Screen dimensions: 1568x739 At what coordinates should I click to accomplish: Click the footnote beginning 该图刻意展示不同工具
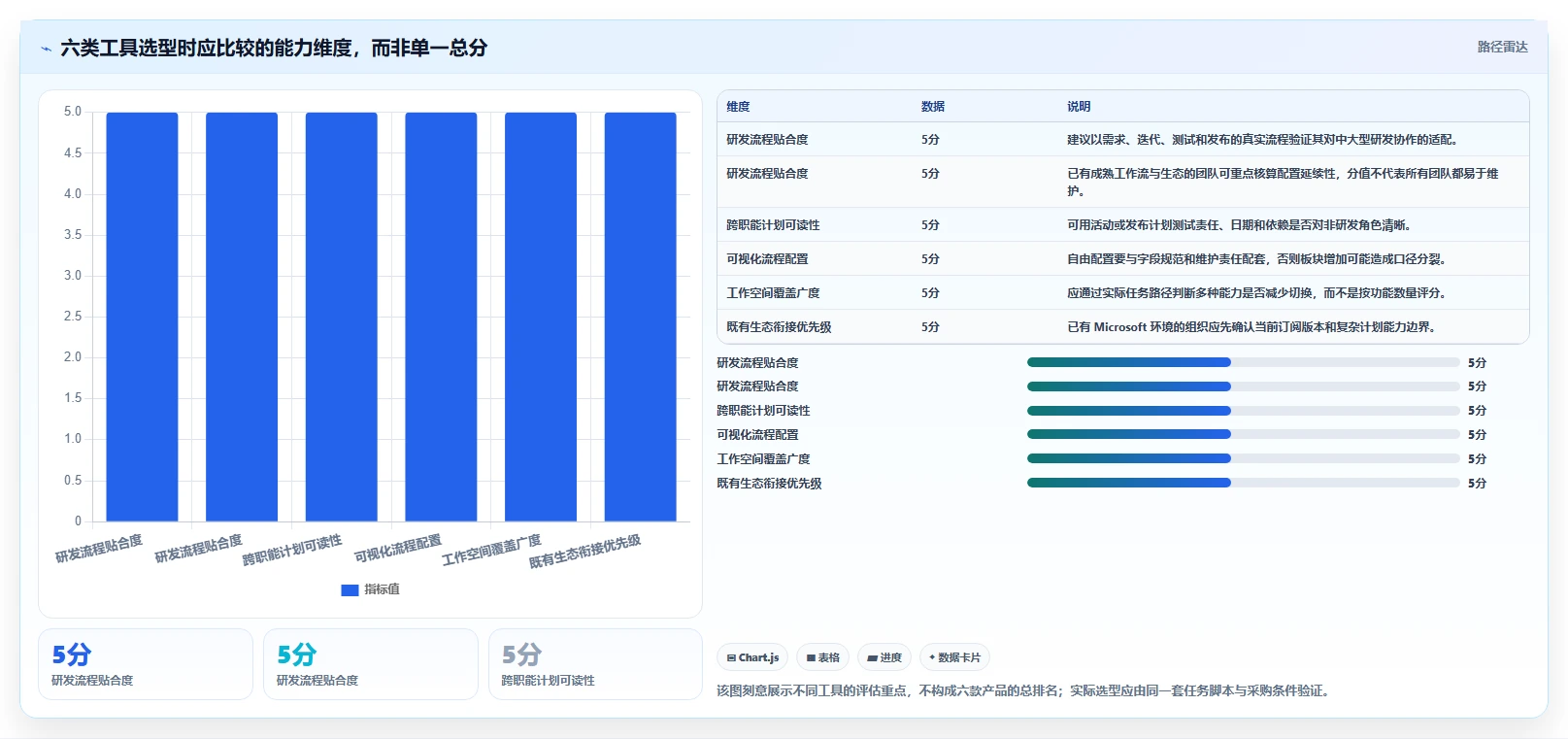tap(1023, 690)
